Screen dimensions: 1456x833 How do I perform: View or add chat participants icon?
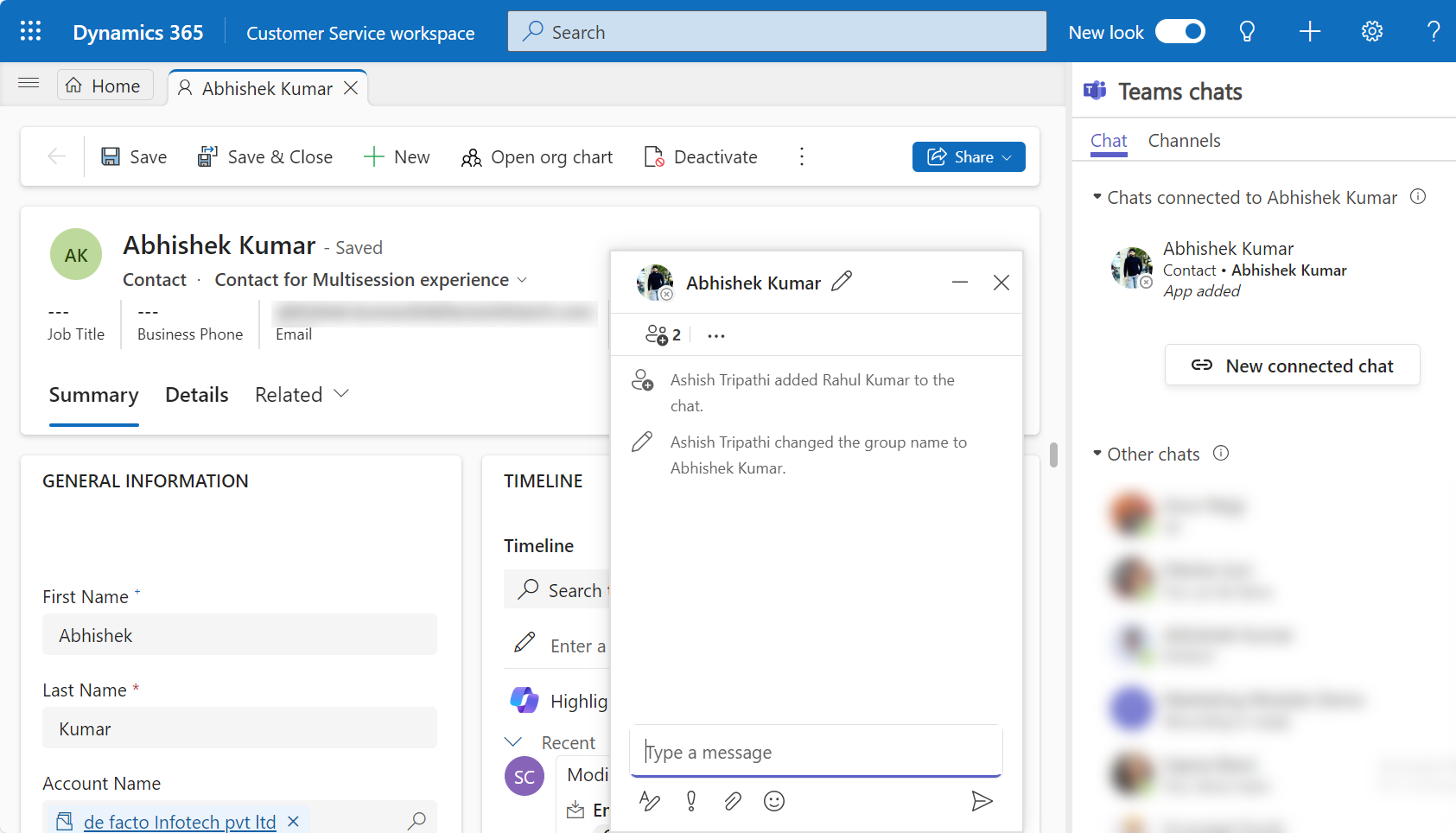[662, 335]
